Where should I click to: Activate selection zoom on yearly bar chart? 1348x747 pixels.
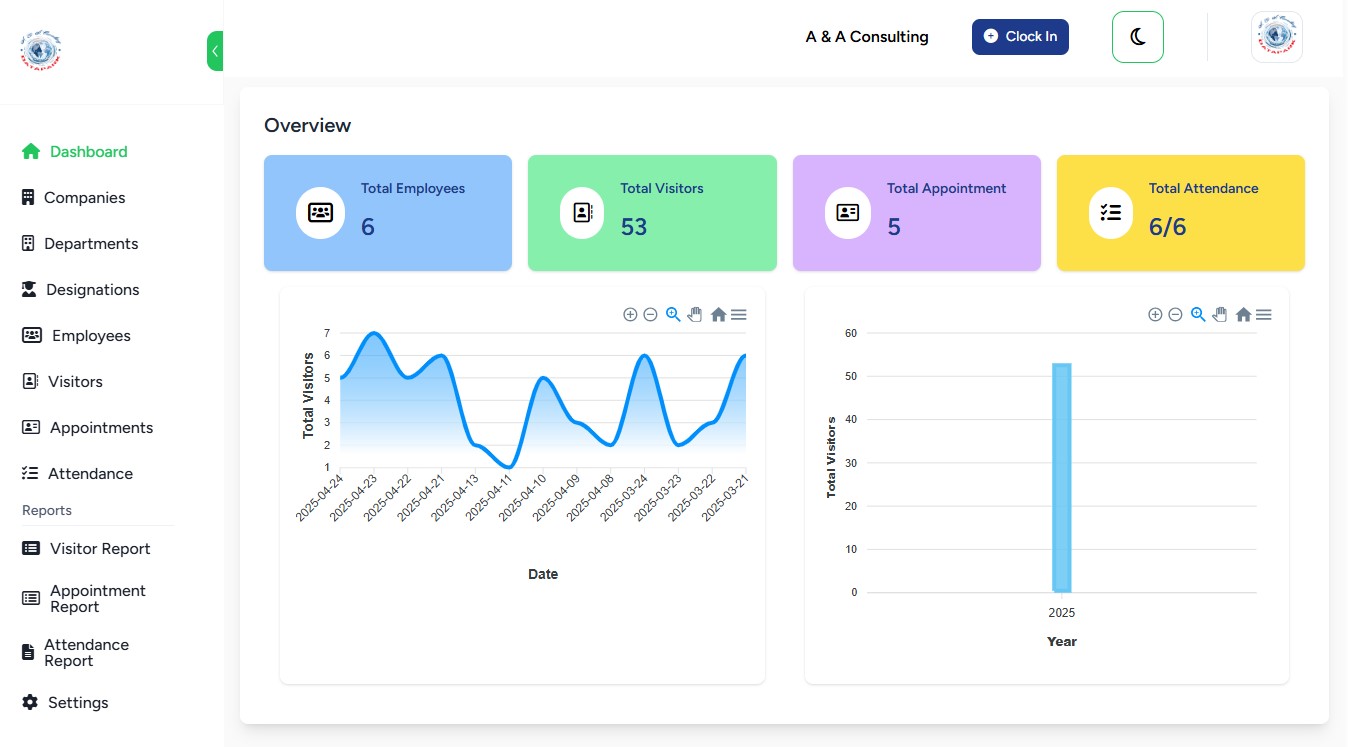1198,315
